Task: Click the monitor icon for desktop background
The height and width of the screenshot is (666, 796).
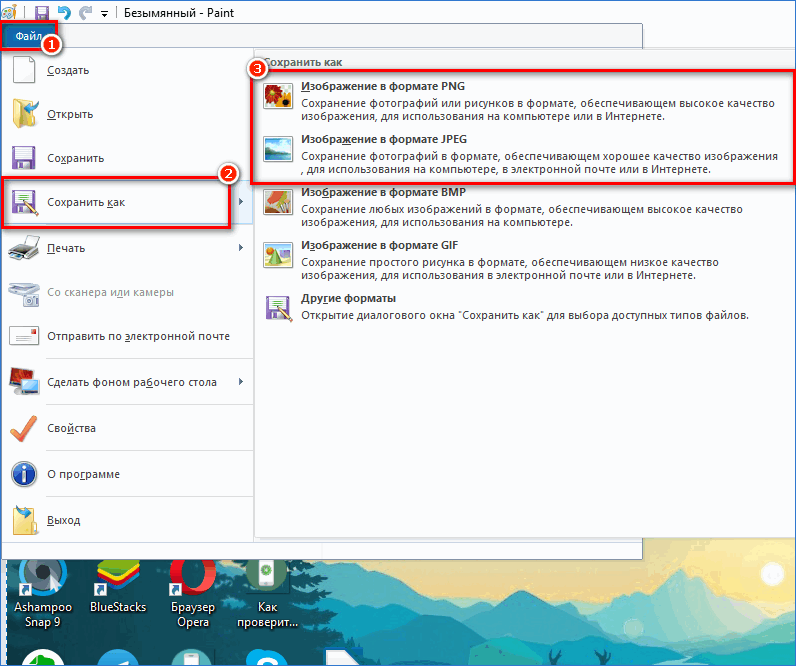Action: (x=24, y=382)
